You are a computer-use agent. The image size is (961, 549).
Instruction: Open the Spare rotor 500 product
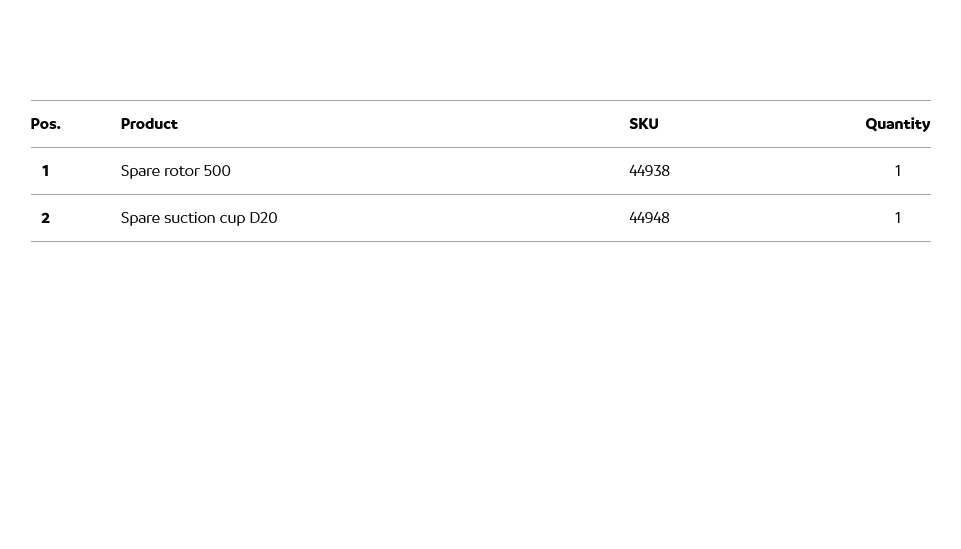[175, 171]
